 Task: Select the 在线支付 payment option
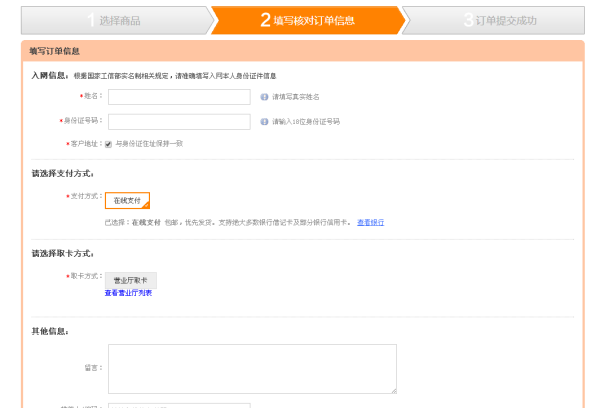pyautogui.click(x=127, y=200)
